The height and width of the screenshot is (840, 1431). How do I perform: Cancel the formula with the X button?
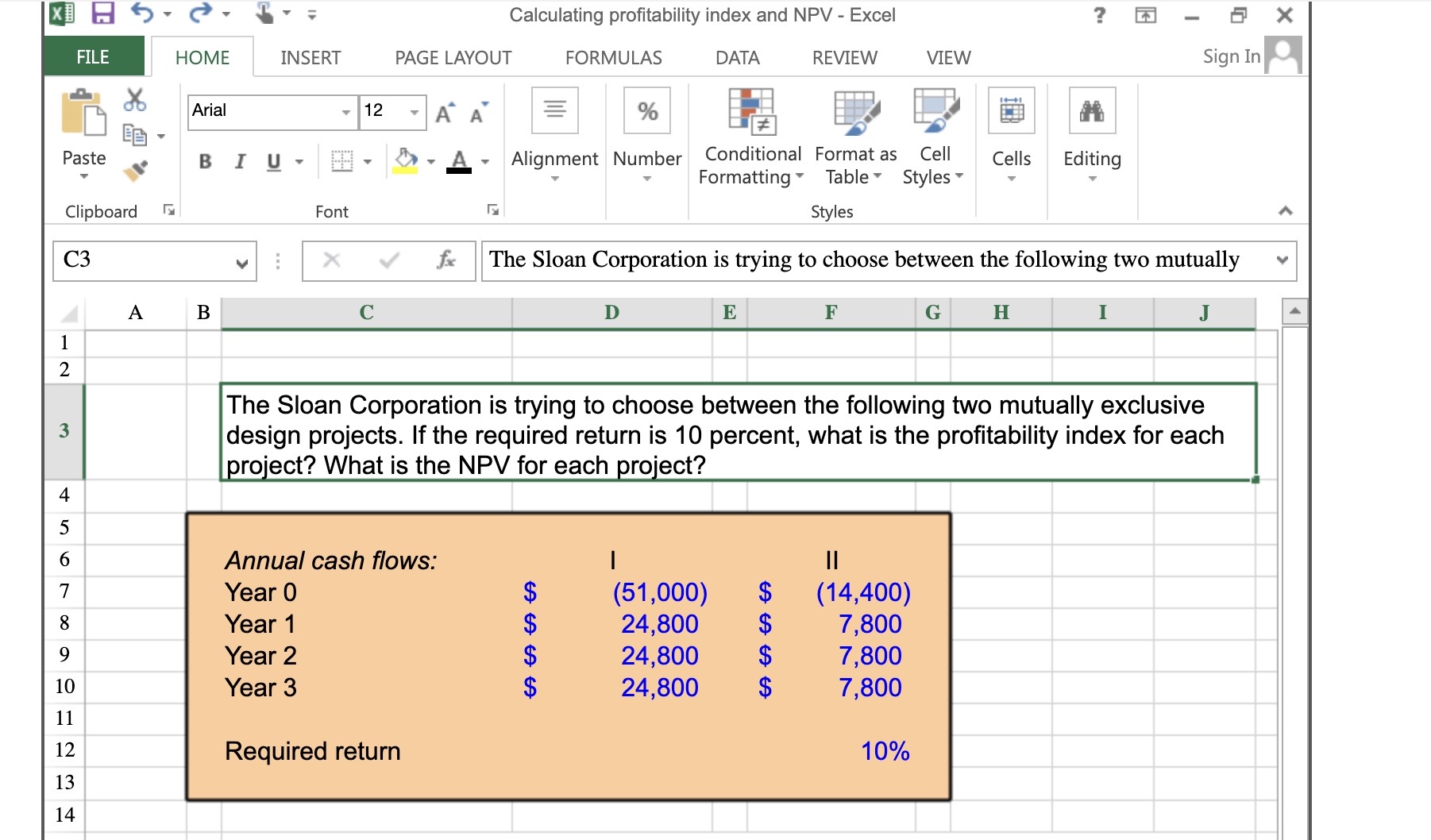(x=333, y=260)
